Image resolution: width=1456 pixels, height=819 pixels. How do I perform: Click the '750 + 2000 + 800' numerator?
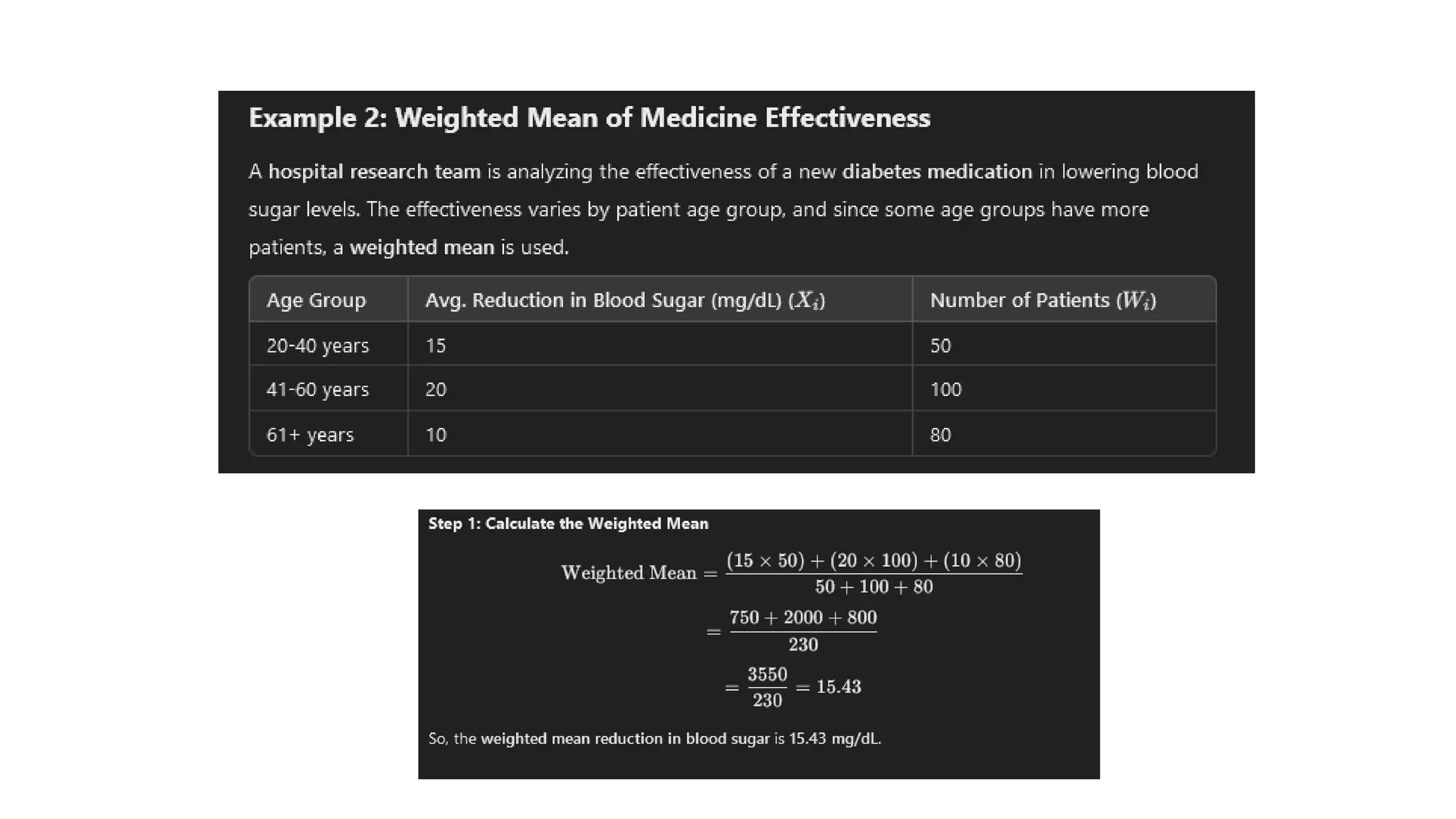pos(803,617)
